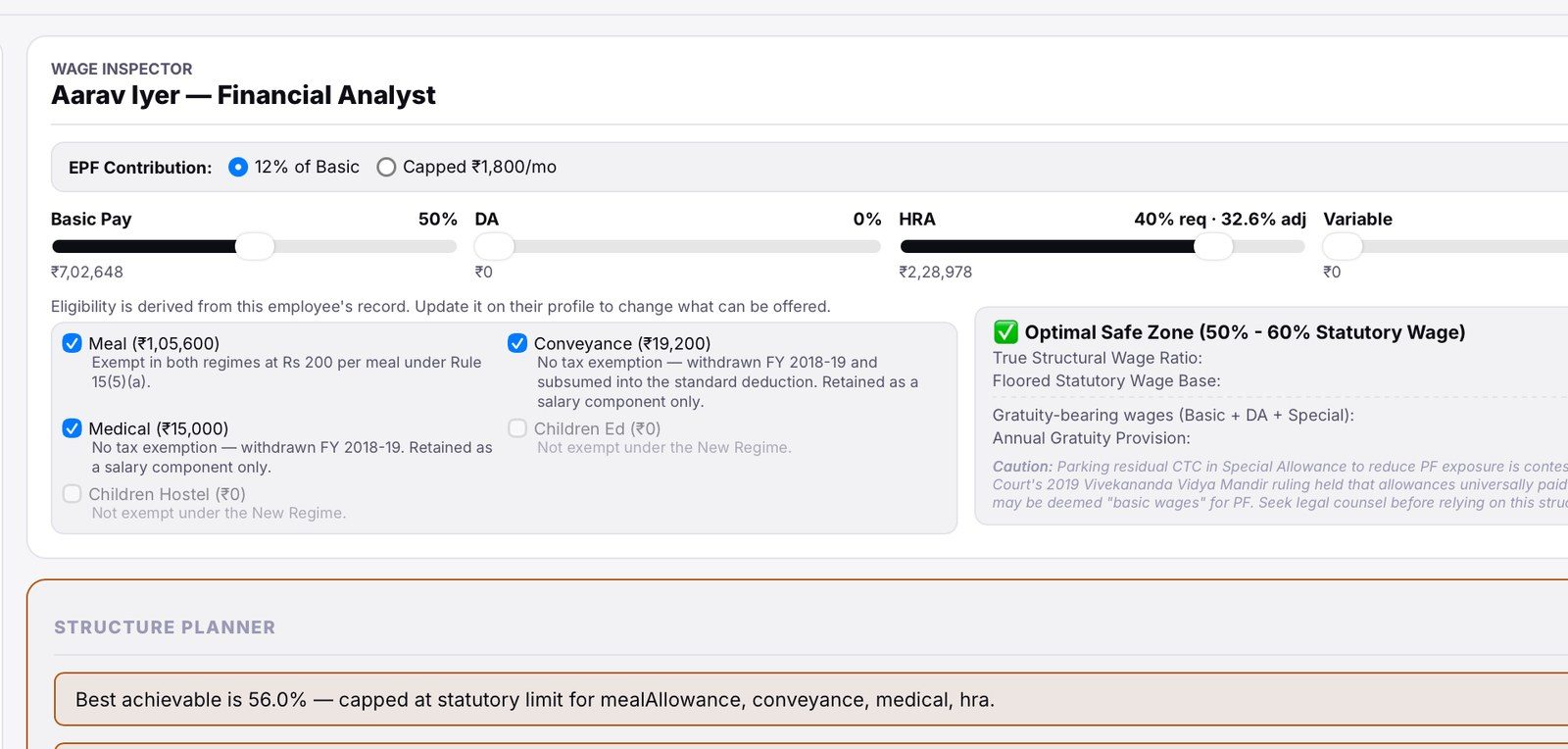Select the Capped ₹1,800/mo radio option

(x=386, y=168)
